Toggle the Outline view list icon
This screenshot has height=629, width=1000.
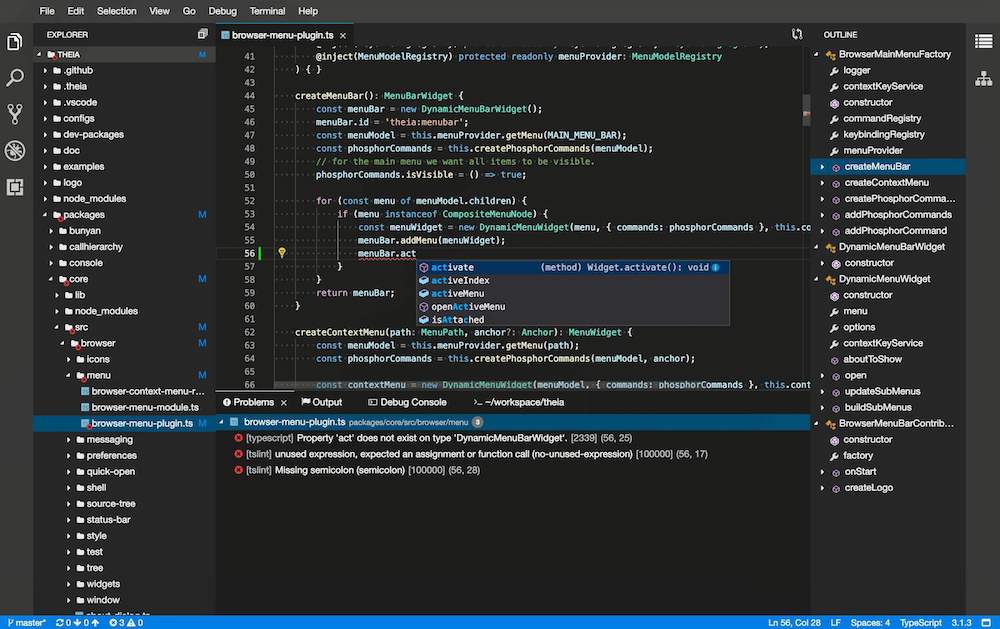983,41
